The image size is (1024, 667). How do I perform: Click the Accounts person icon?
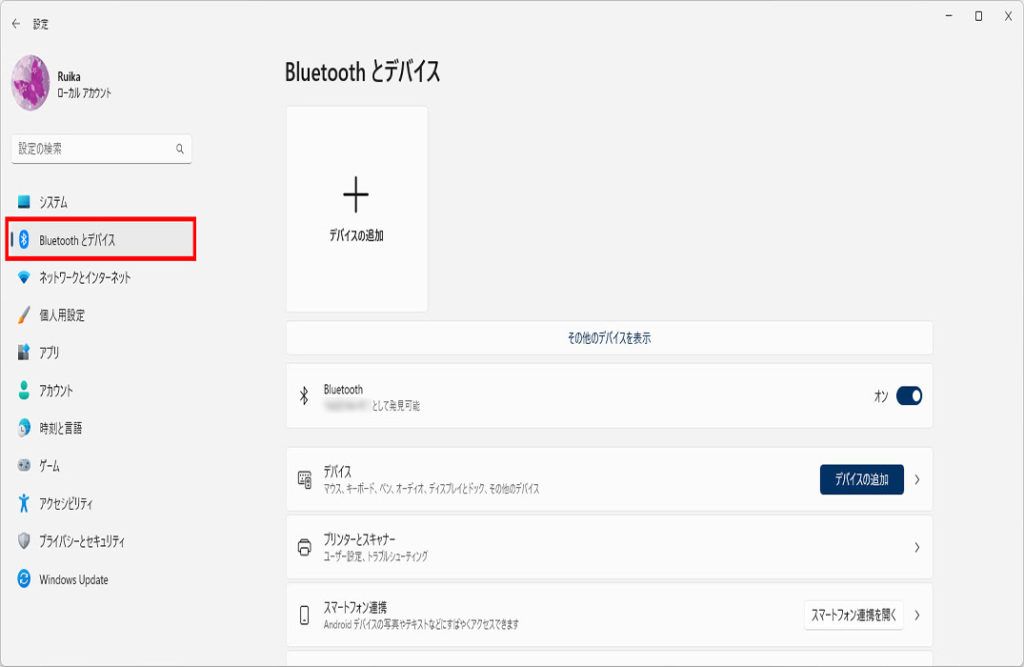click(24, 391)
